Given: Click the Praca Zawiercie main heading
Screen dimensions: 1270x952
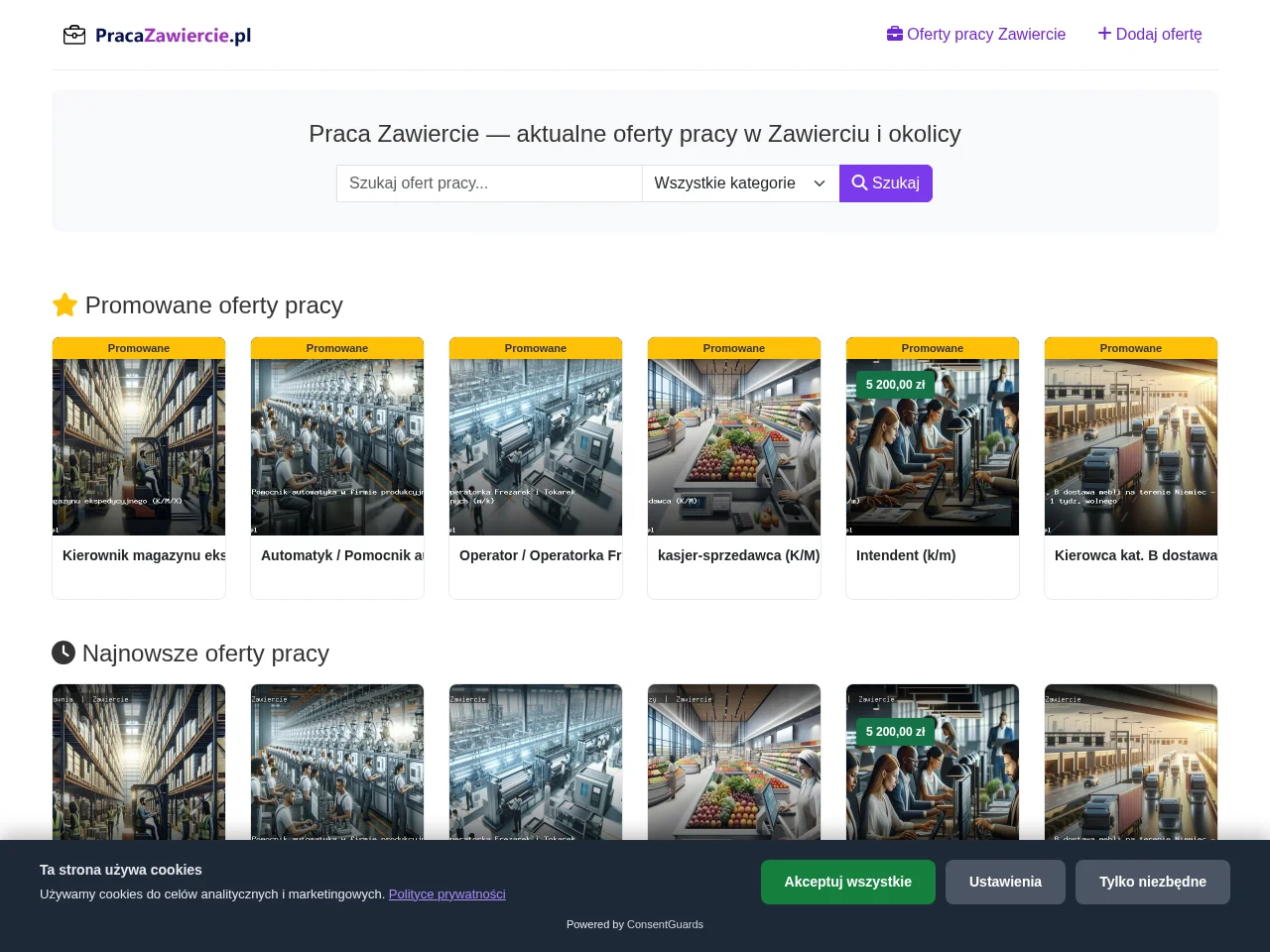Looking at the screenshot, I should [635, 134].
